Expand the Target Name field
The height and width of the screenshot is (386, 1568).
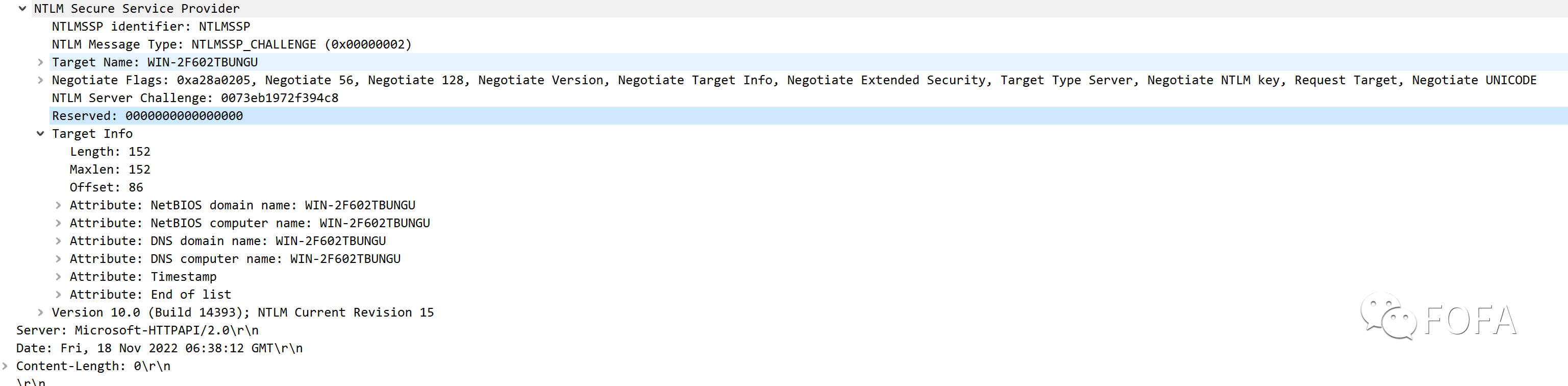[40, 62]
